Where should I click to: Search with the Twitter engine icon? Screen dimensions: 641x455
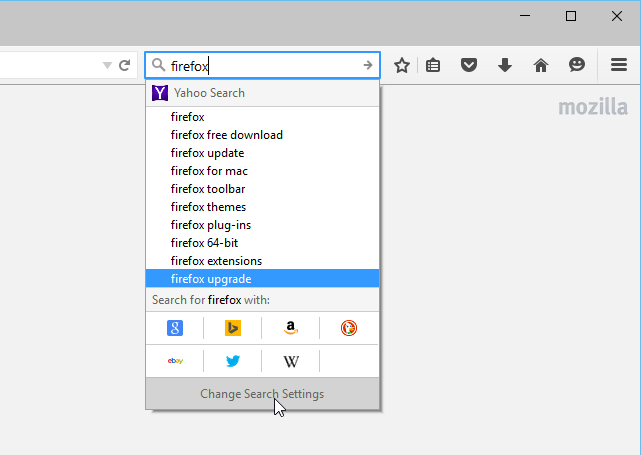(233, 361)
